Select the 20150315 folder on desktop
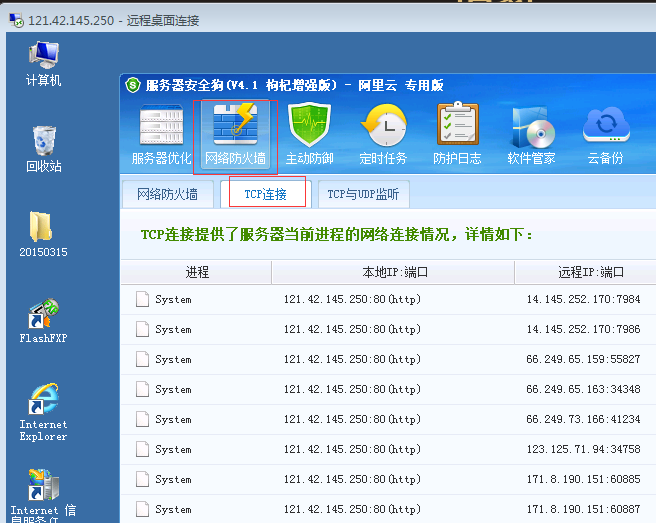656x523 pixels. tap(43, 234)
